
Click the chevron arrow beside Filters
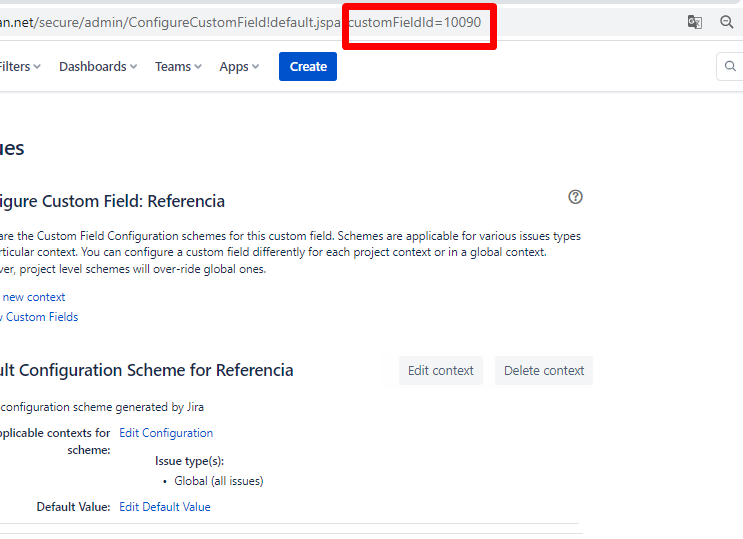pyautogui.click(x=37, y=67)
